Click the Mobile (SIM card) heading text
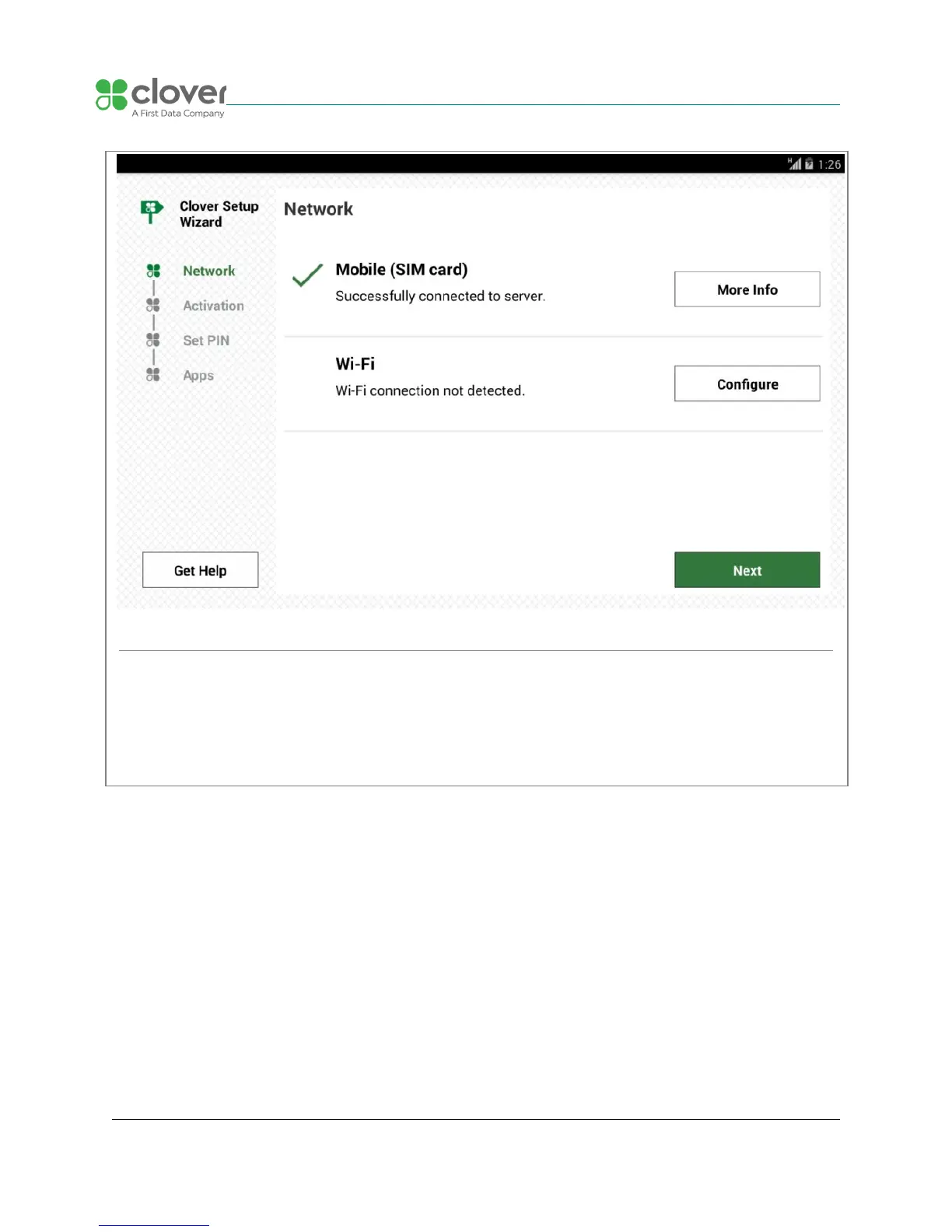Screen dimensions: 952x1232 pyautogui.click(x=401, y=270)
